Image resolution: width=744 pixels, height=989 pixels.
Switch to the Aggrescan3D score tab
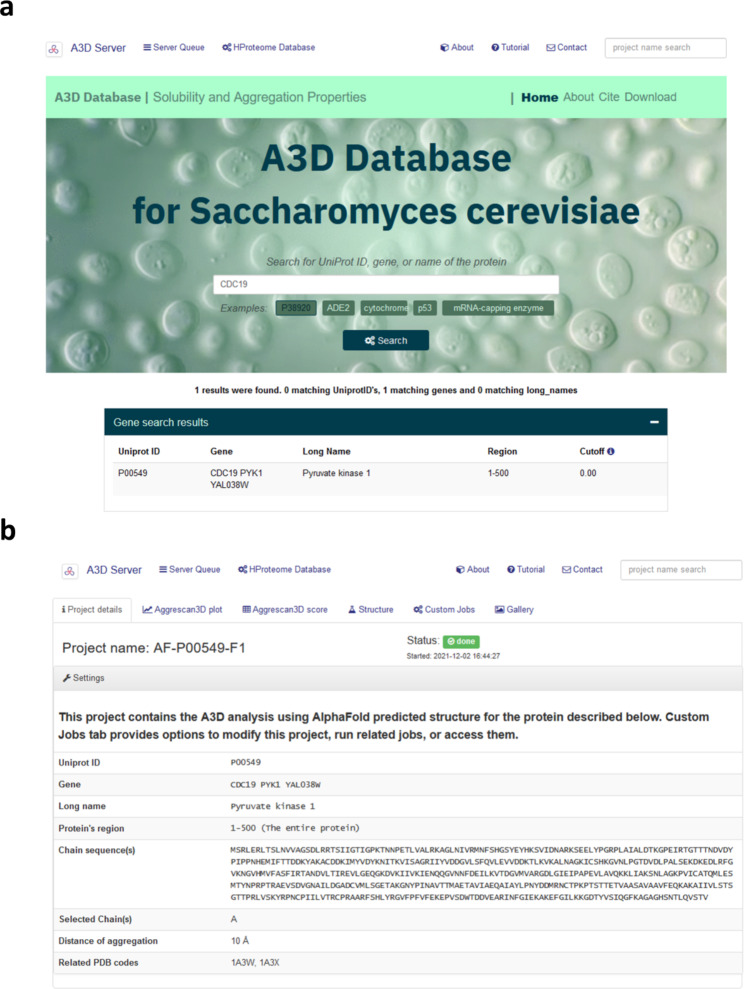[x=287, y=609]
